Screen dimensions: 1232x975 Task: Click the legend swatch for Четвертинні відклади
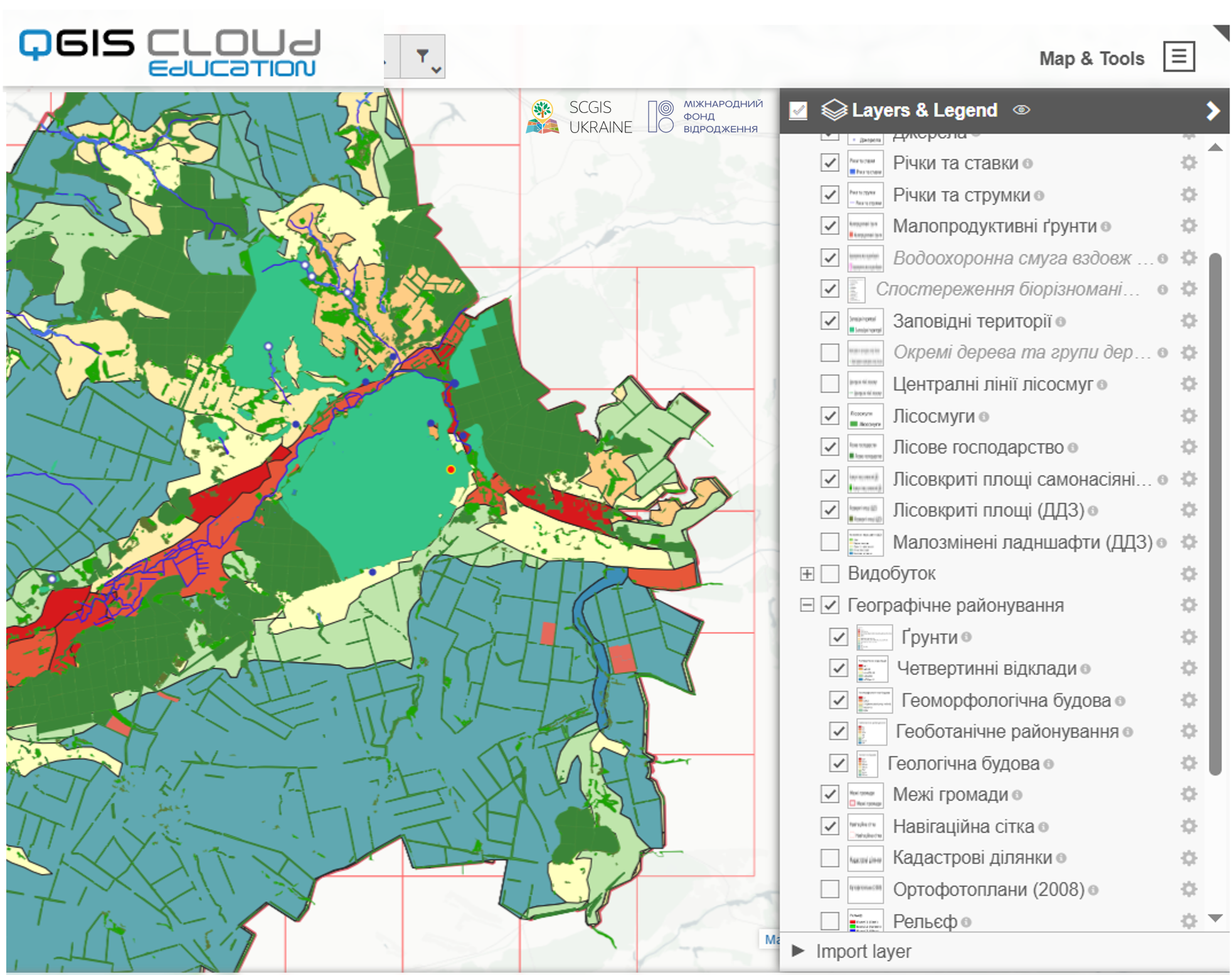coord(872,669)
